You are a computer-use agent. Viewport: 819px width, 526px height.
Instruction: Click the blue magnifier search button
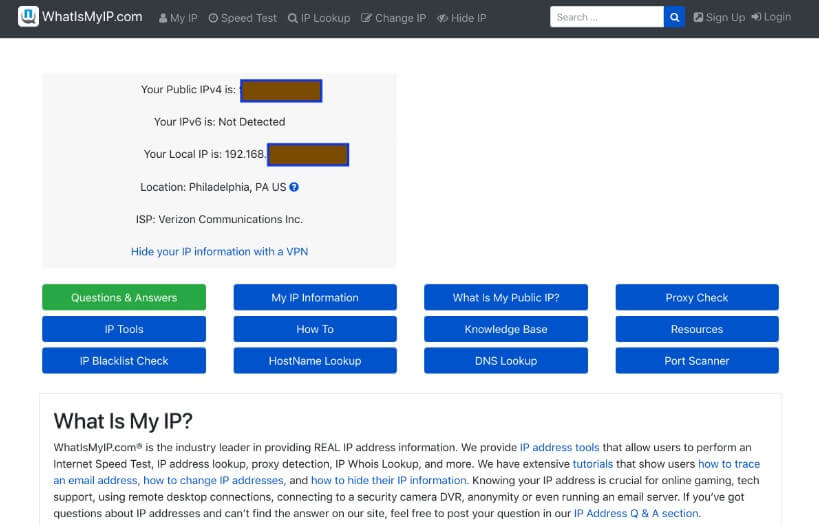point(674,17)
